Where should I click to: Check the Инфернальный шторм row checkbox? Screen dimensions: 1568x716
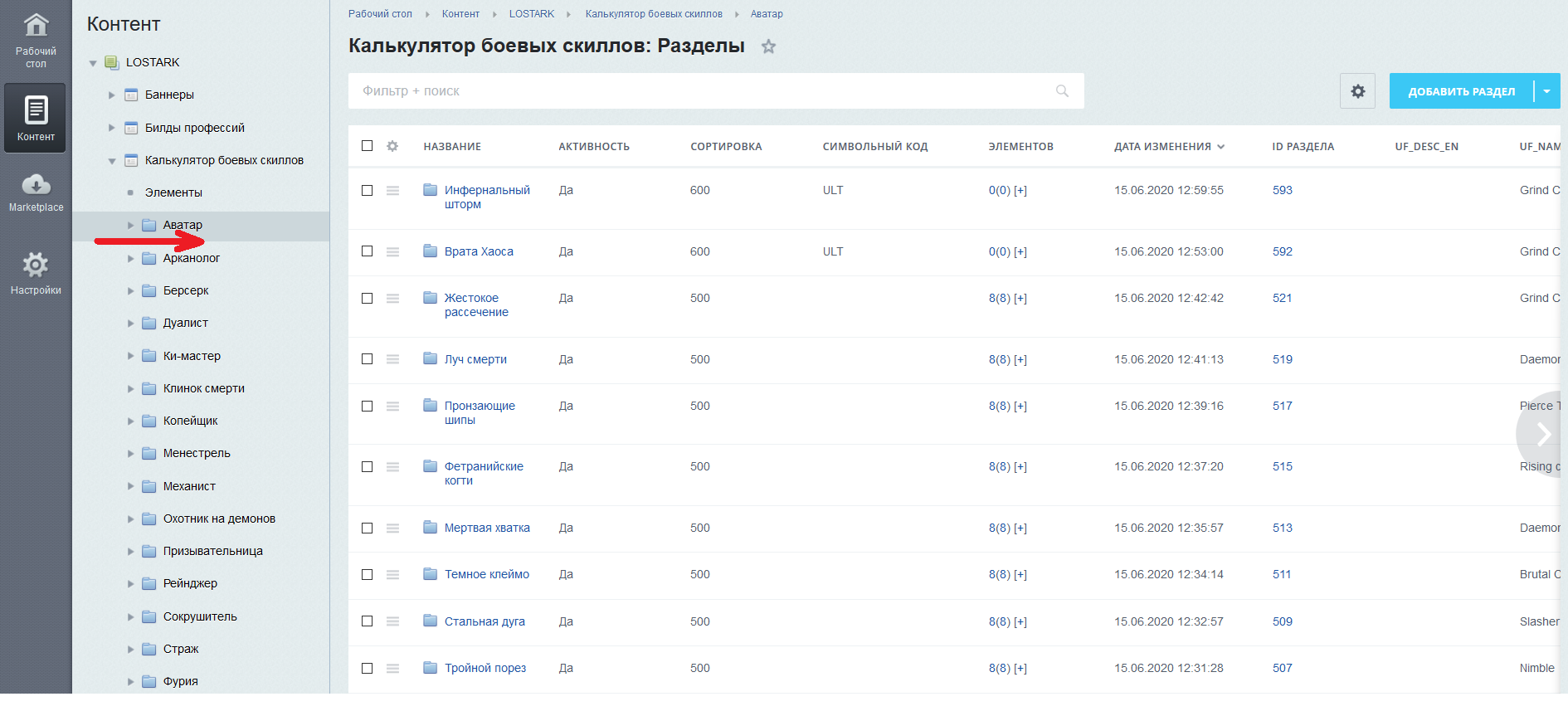point(367,190)
